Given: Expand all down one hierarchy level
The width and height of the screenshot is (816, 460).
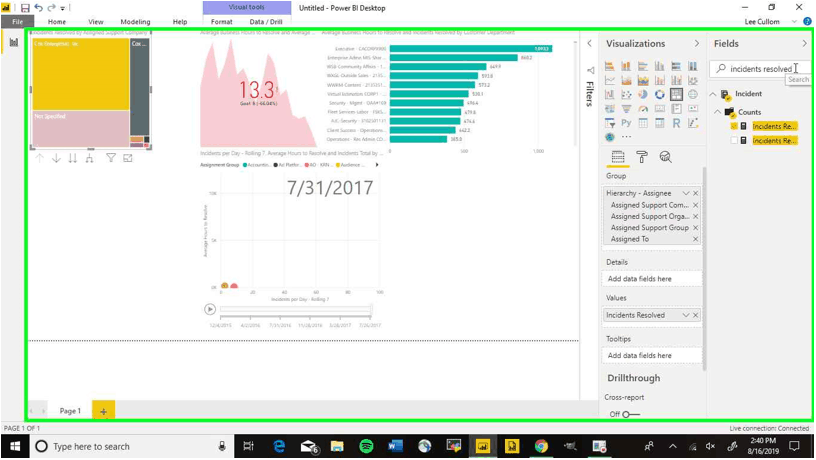Looking at the screenshot, I should click(90, 158).
